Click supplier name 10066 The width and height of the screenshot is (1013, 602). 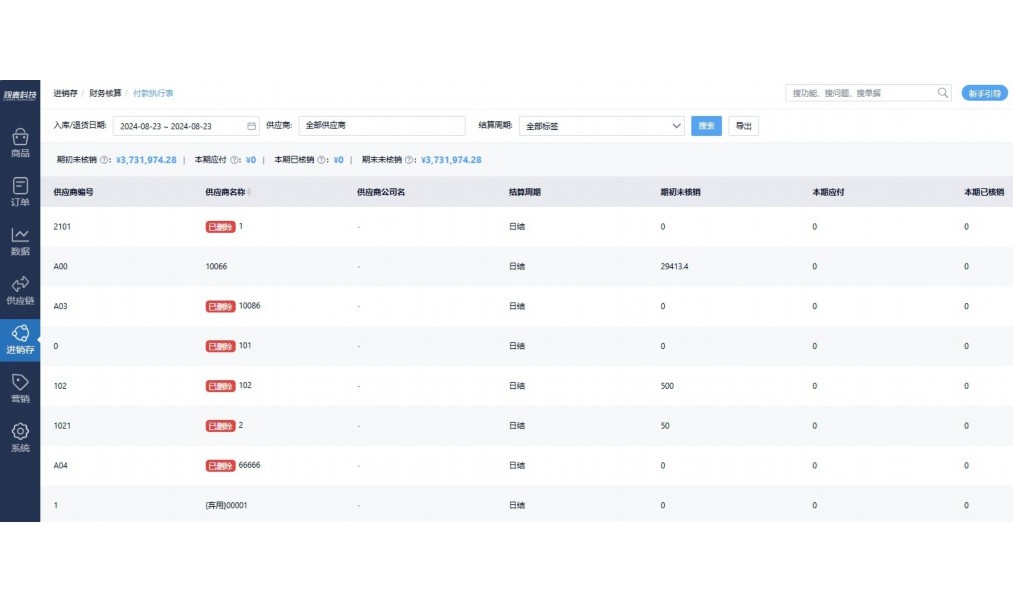(216, 266)
